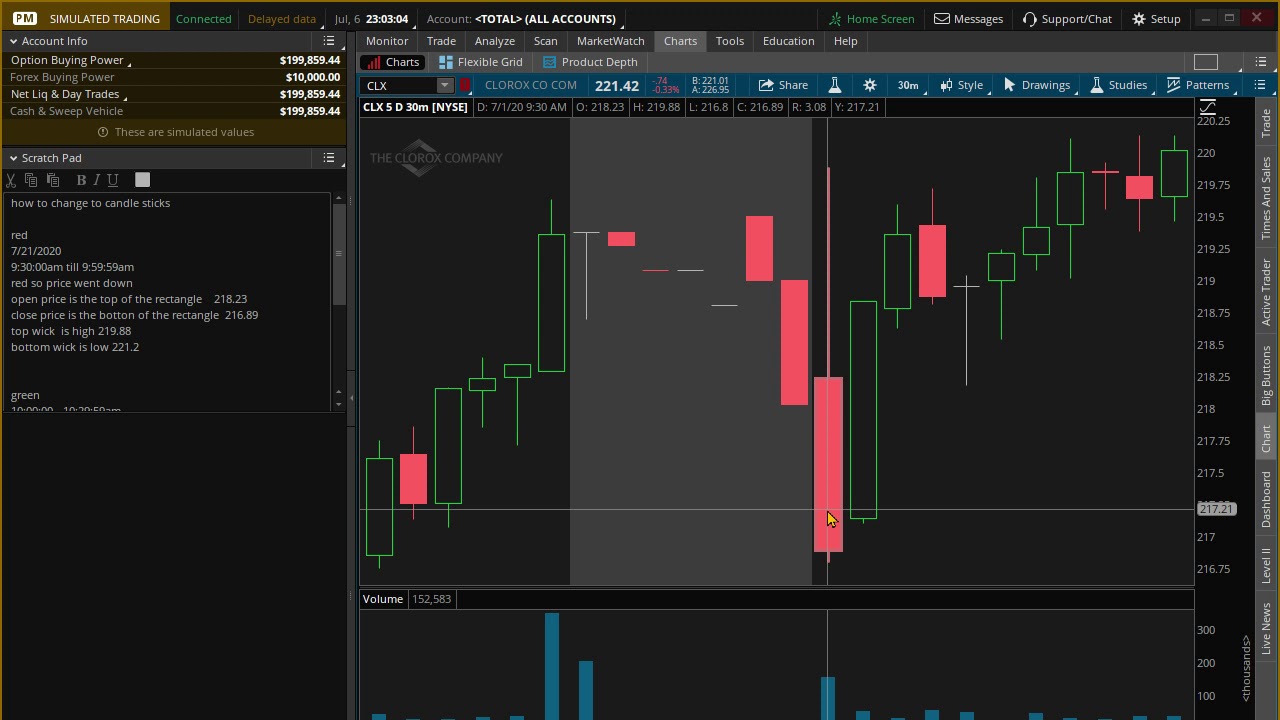Open the Scan tab
Screen dimensions: 1280x720
pos(545,41)
